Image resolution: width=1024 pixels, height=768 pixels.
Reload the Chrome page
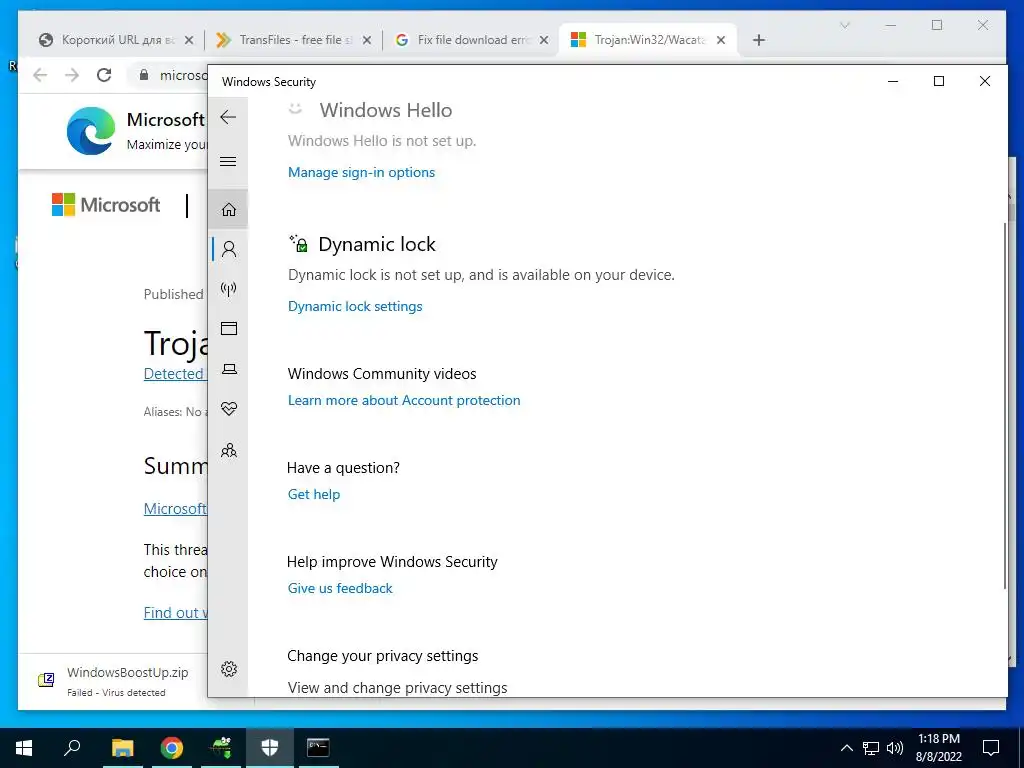coord(104,75)
